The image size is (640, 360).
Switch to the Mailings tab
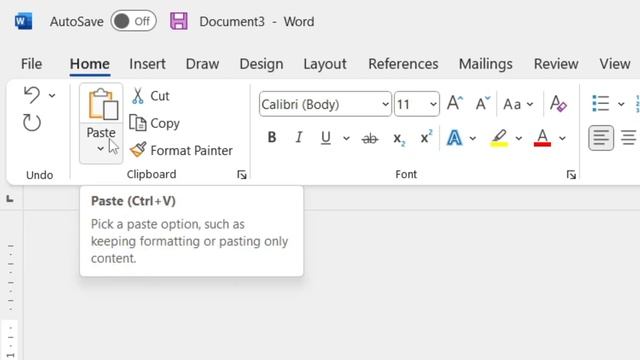click(x=486, y=64)
